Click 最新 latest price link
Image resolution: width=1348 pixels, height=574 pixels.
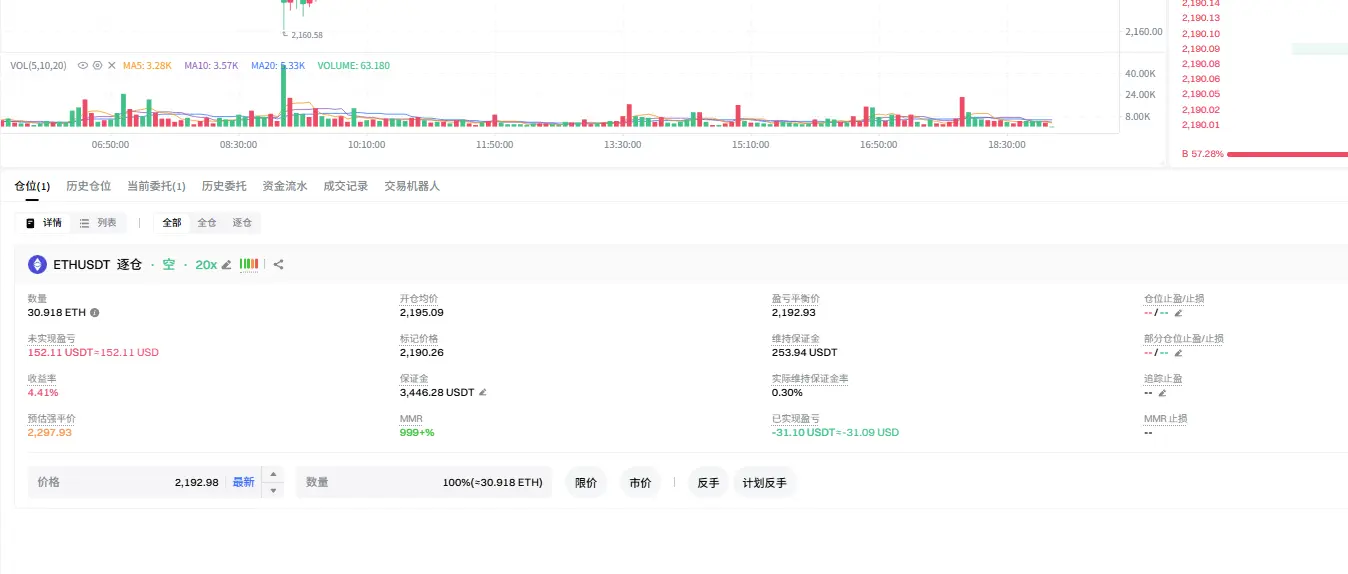(244, 482)
